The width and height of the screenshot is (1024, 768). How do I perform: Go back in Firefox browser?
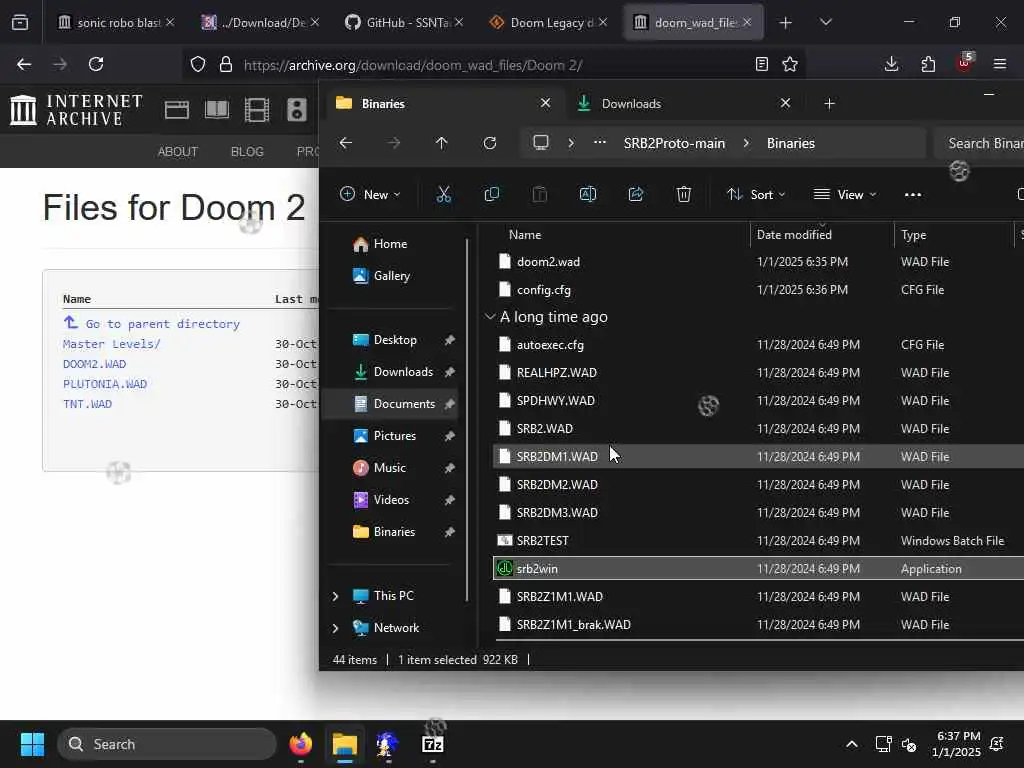point(24,64)
